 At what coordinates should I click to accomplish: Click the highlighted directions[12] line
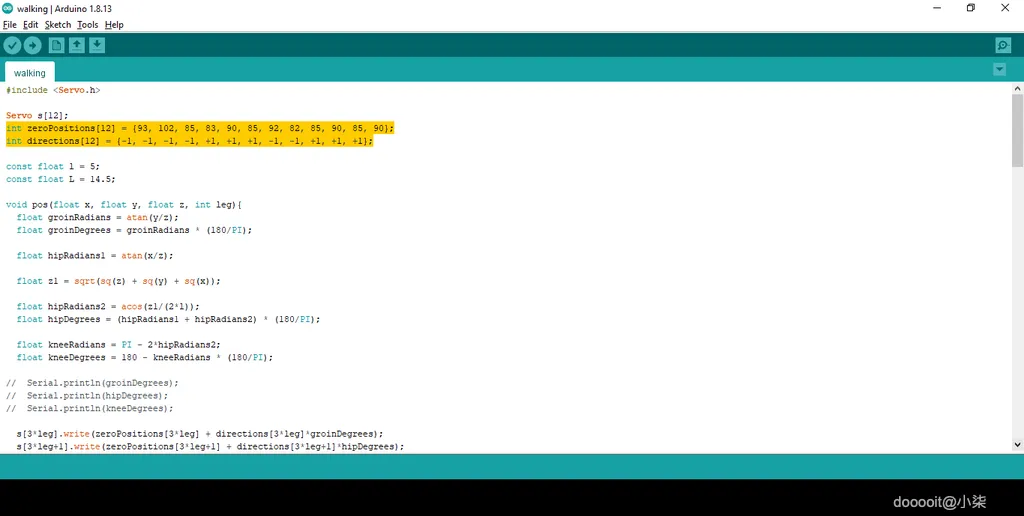[x=189, y=141]
